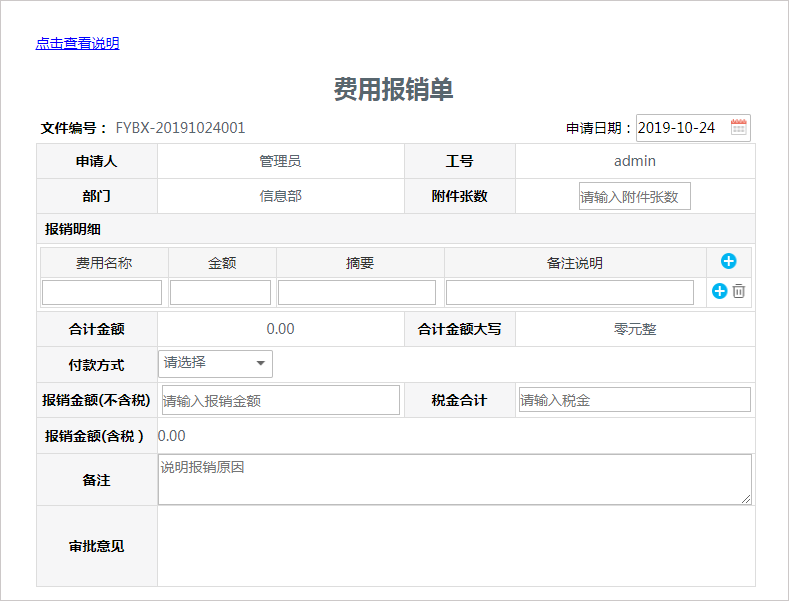Screen dimensions: 789x601
Task: Click the 费用名称 column header
Action: (104, 263)
